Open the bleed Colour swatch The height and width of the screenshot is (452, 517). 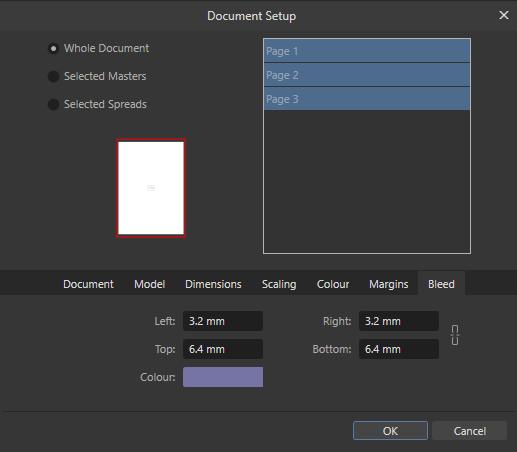(223, 377)
